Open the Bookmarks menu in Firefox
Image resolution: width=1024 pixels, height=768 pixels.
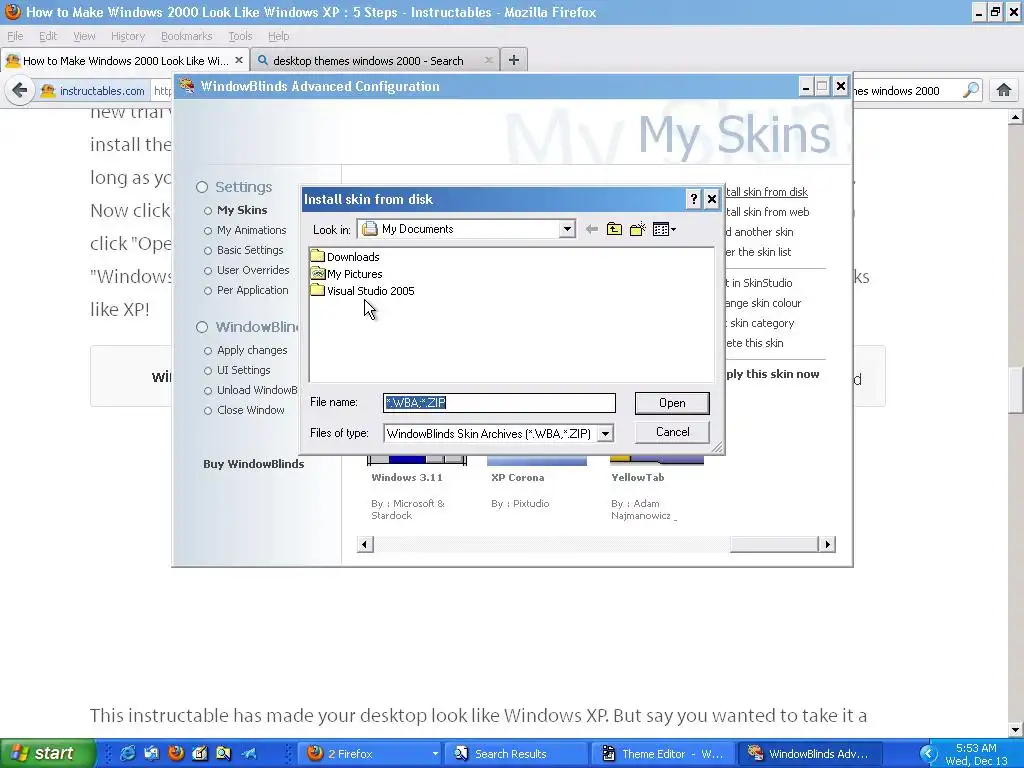[x=186, y=36]
